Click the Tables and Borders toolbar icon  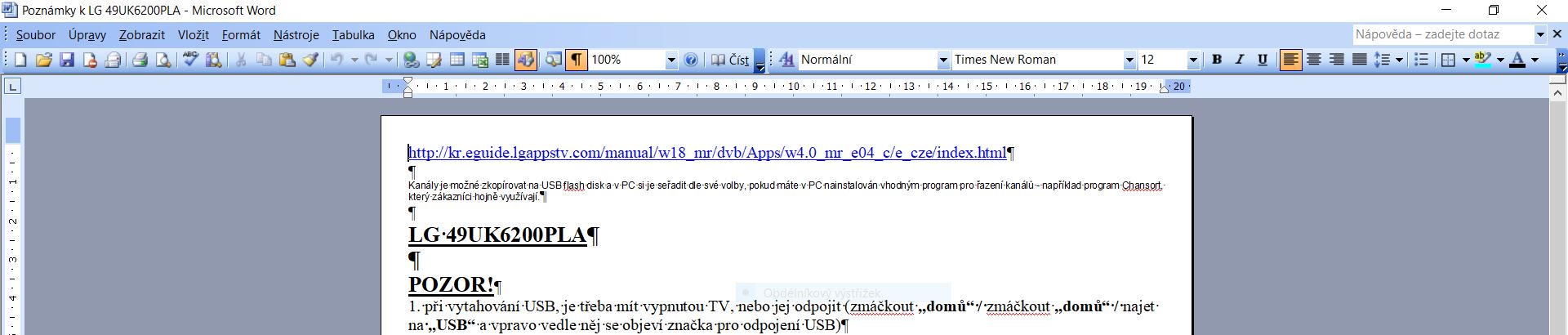click(434, 60)
